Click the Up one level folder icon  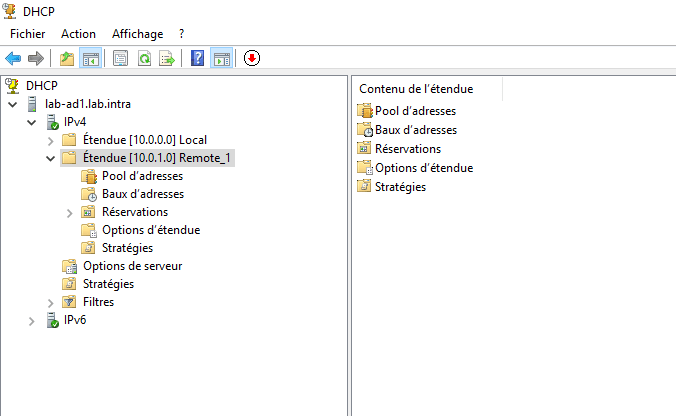click(x=67, y=58)
